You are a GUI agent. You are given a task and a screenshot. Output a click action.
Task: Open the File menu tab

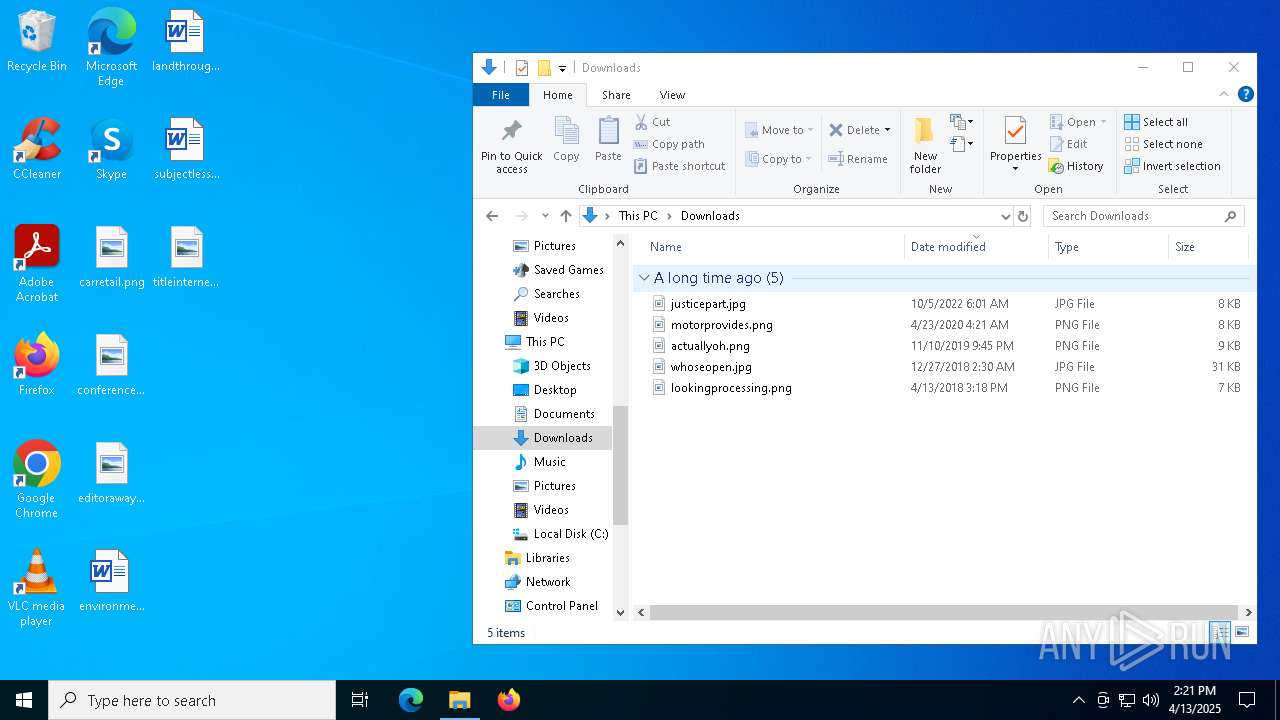(501, 95)
